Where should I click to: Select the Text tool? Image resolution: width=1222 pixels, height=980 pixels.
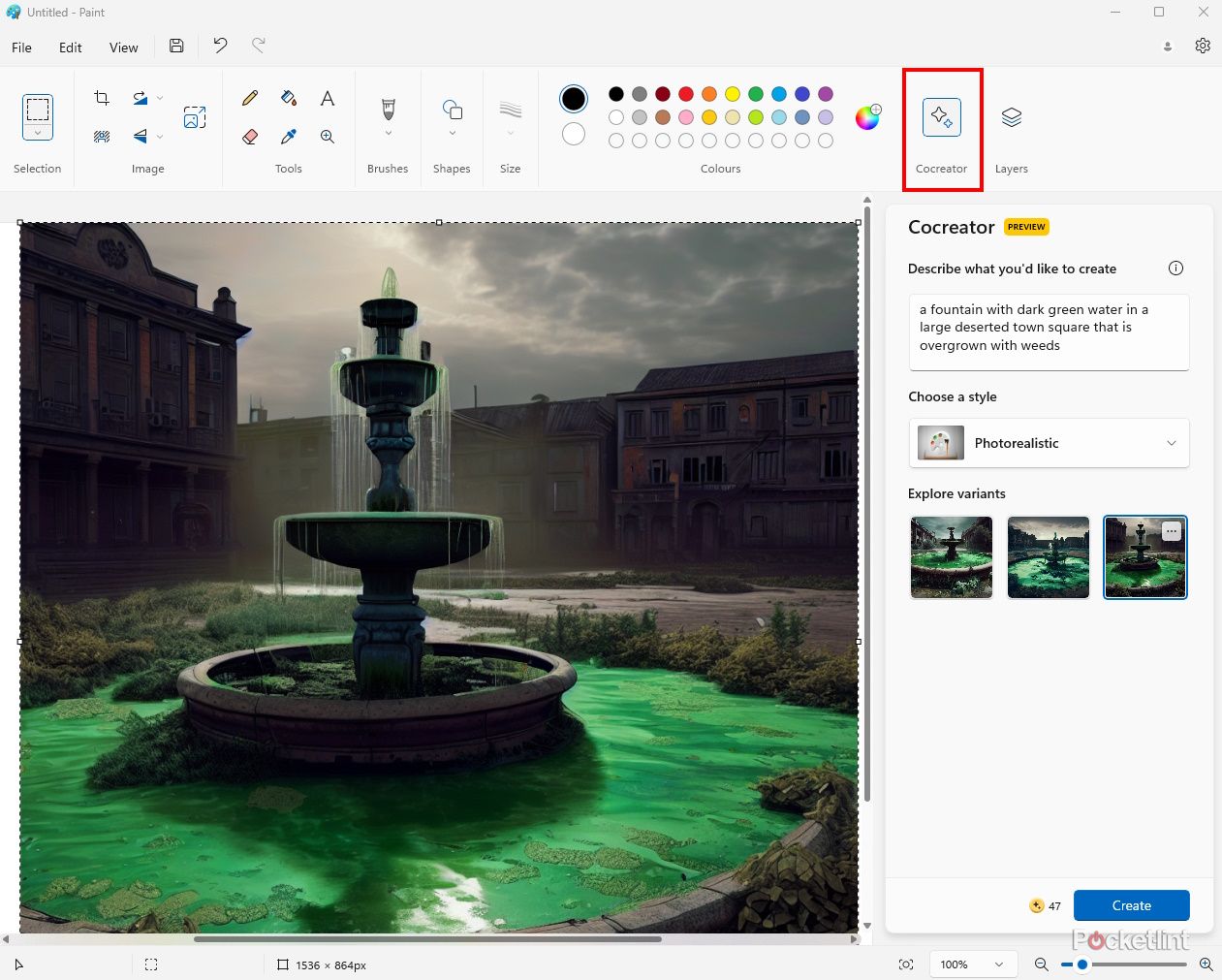[x=328, y=98]
